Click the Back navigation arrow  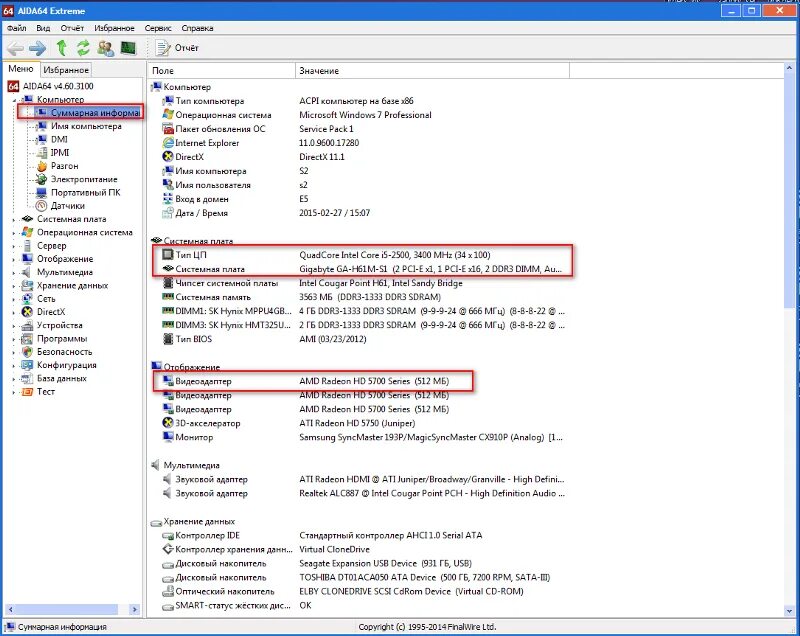point(15,48)
